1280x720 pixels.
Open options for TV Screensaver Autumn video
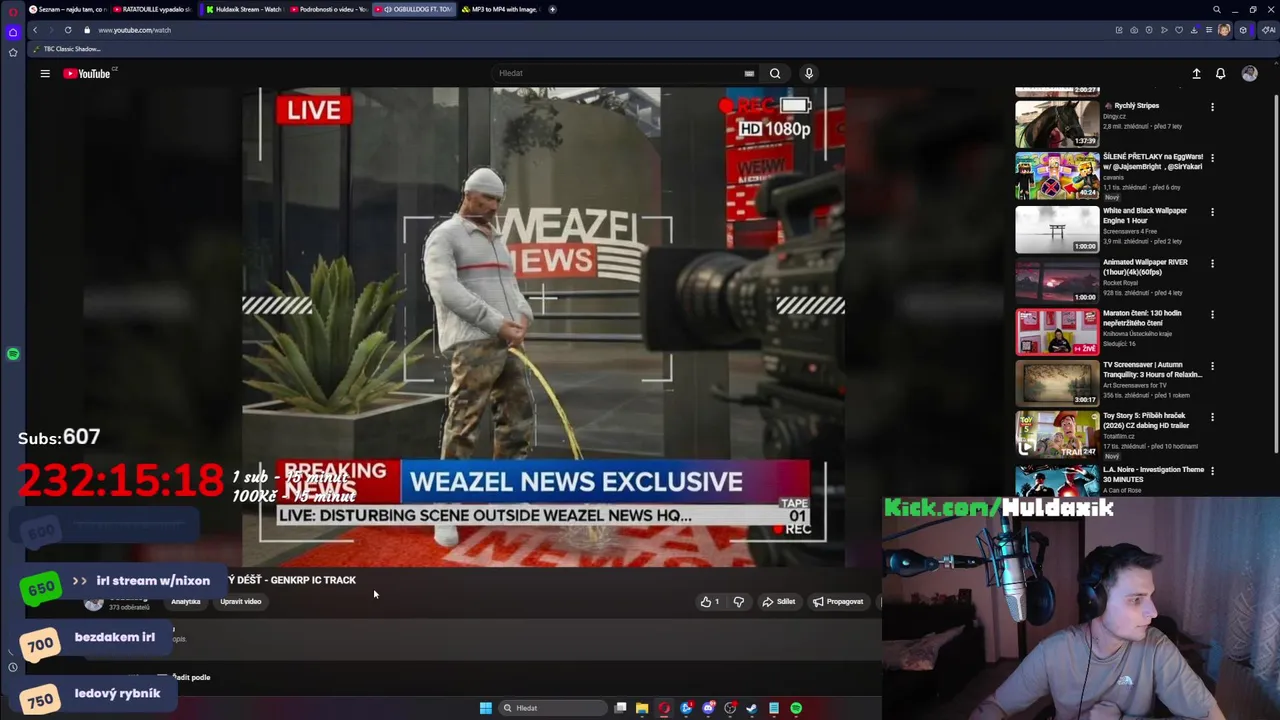[1212, 366]
